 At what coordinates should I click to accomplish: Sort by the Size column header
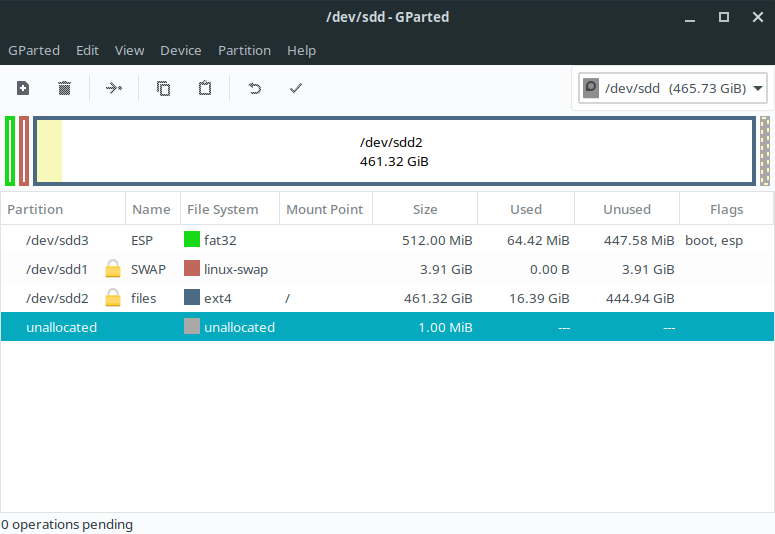pyautogui.click(x=425, y=209)
